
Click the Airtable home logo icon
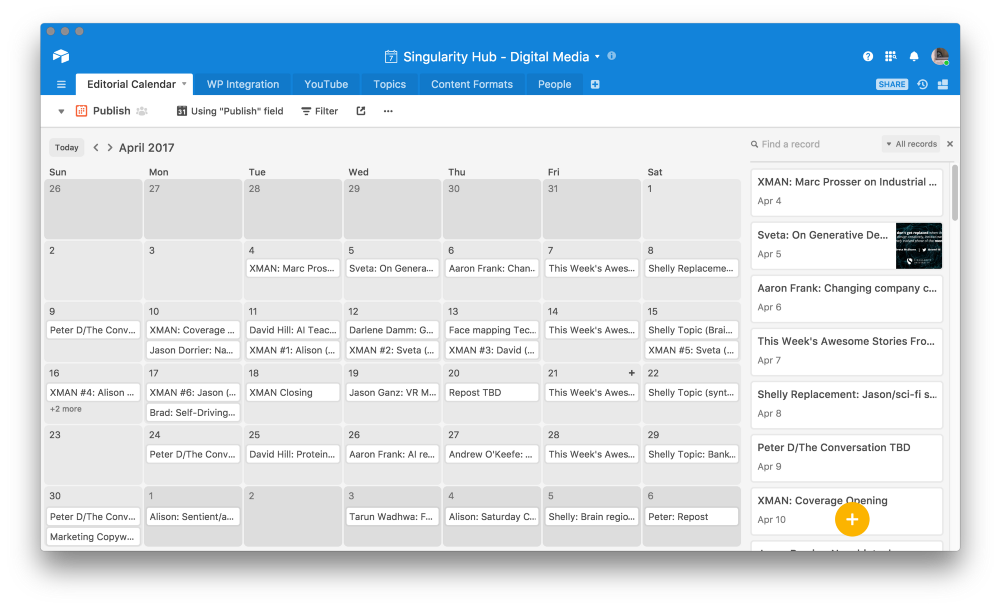point(61,56)
